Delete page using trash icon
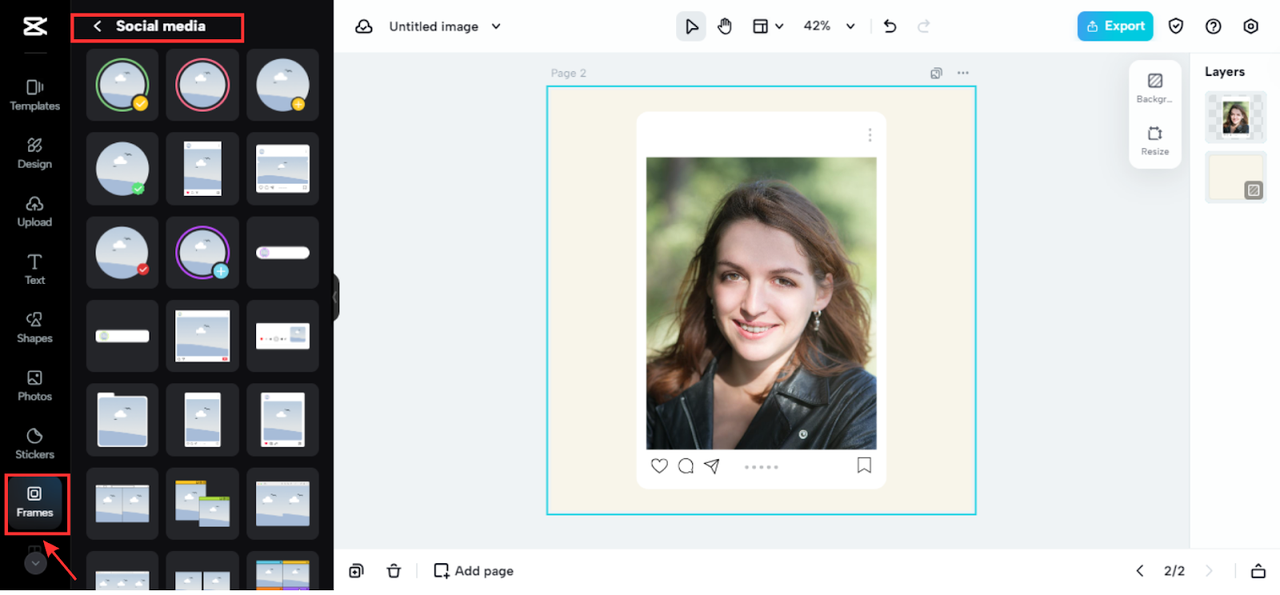This screenshot has height=595, width=1280. pyautogui.click(x=394, y=571)
